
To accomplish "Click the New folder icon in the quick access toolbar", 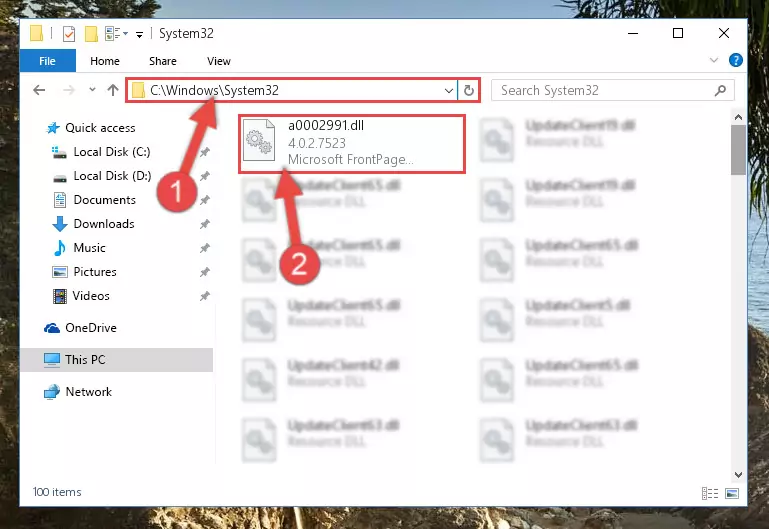I will [91, 34].
